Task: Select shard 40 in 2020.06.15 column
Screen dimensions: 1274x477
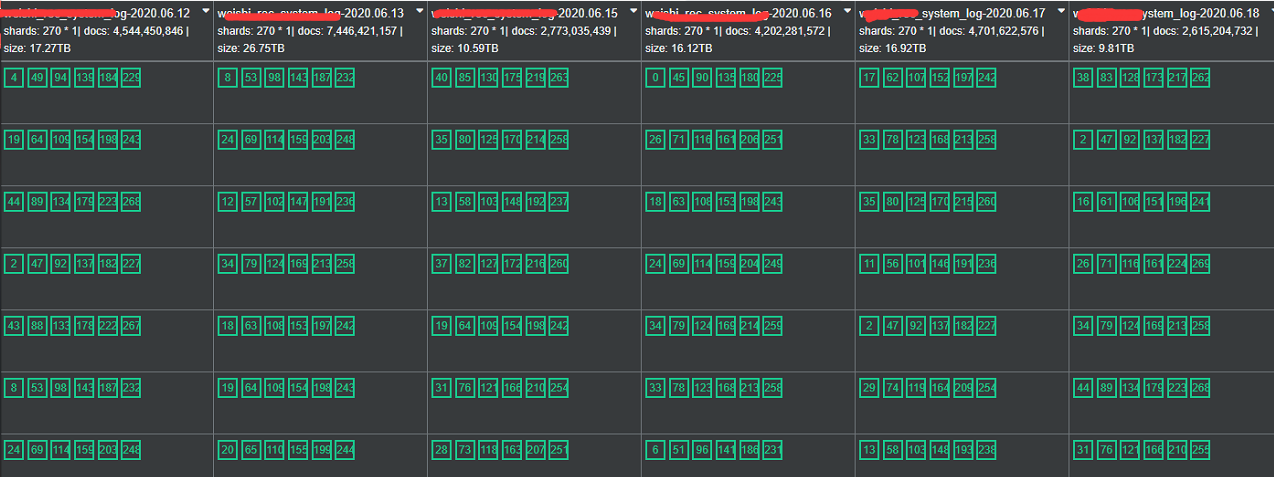Action: 442,78
